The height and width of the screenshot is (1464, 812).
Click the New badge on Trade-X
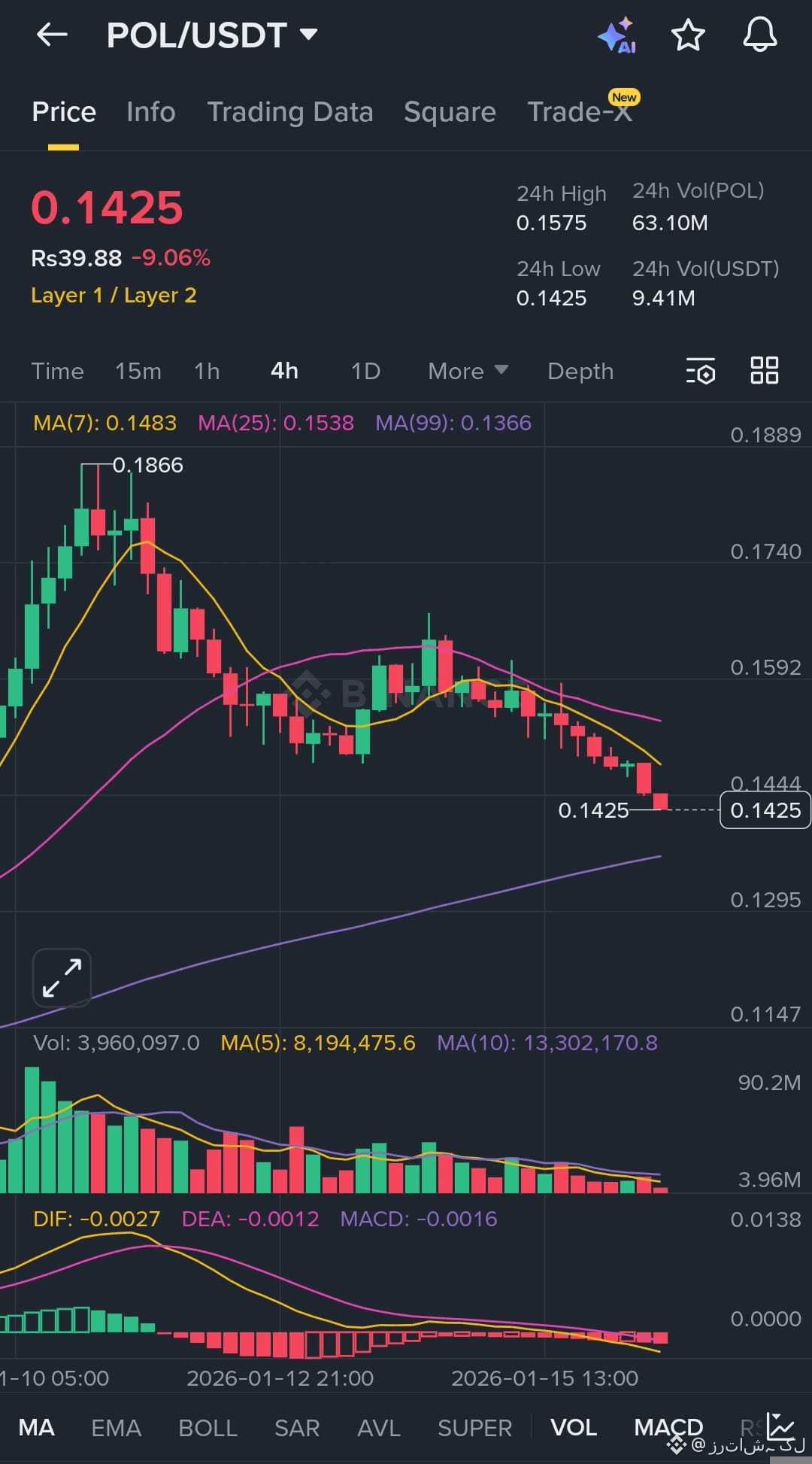tap(624, 97)
